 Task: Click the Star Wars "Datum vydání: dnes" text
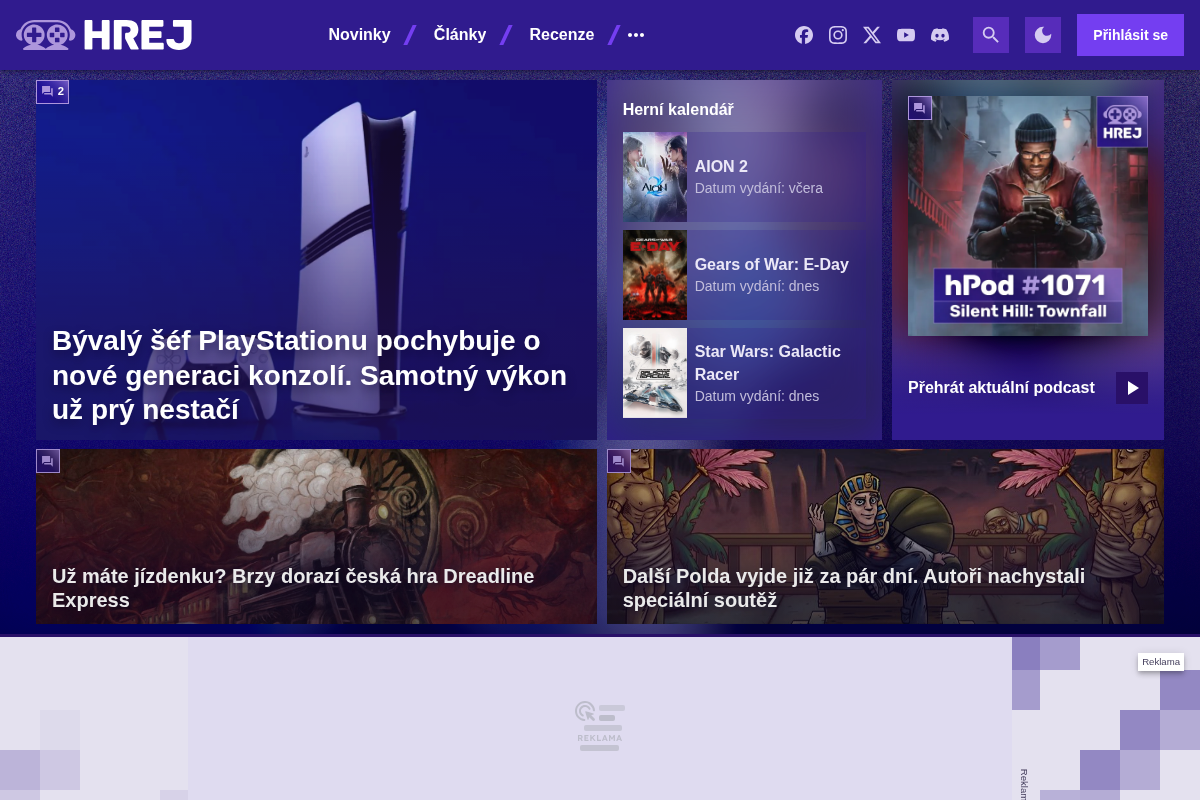[x=757, y=396]
